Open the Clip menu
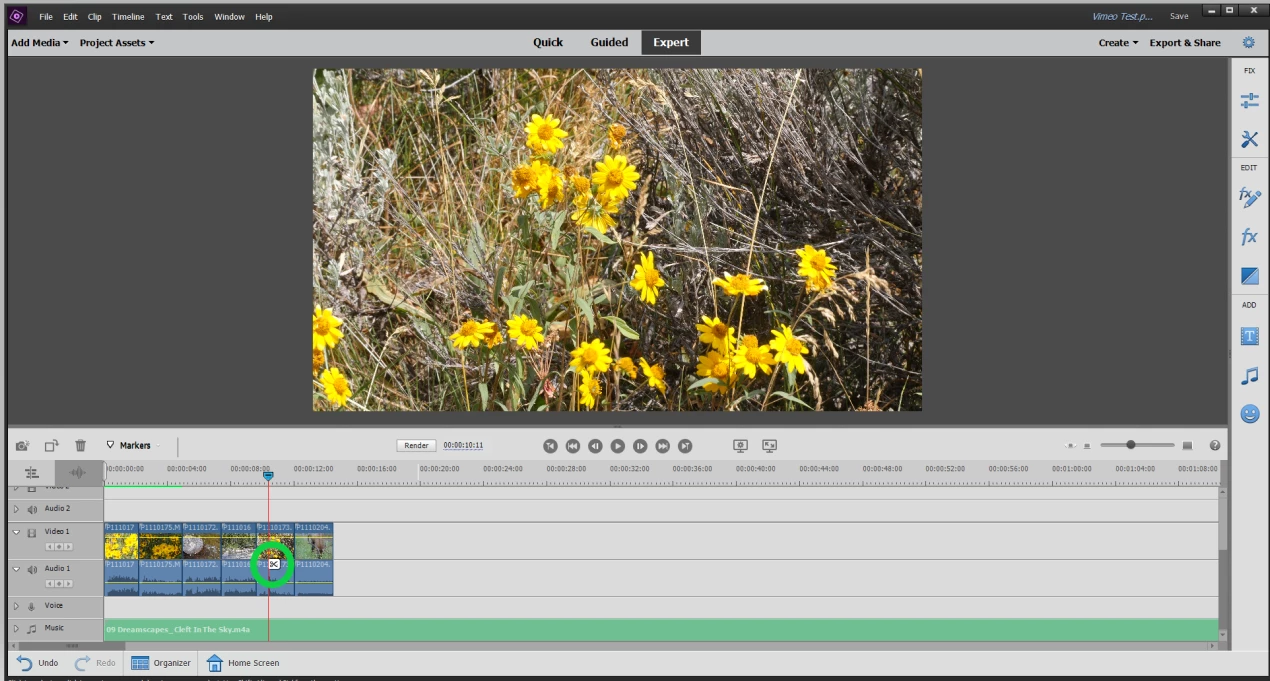 coord(95,17)
